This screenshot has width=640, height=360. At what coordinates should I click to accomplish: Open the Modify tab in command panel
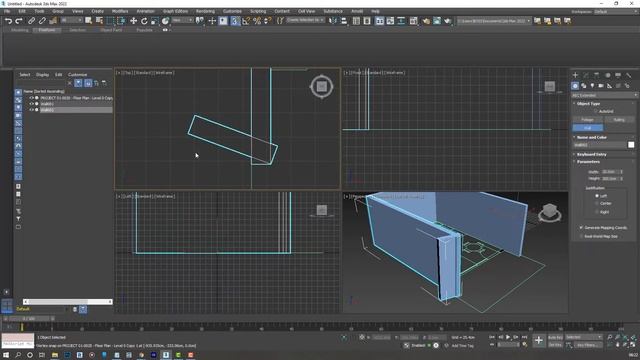(586, 76)
